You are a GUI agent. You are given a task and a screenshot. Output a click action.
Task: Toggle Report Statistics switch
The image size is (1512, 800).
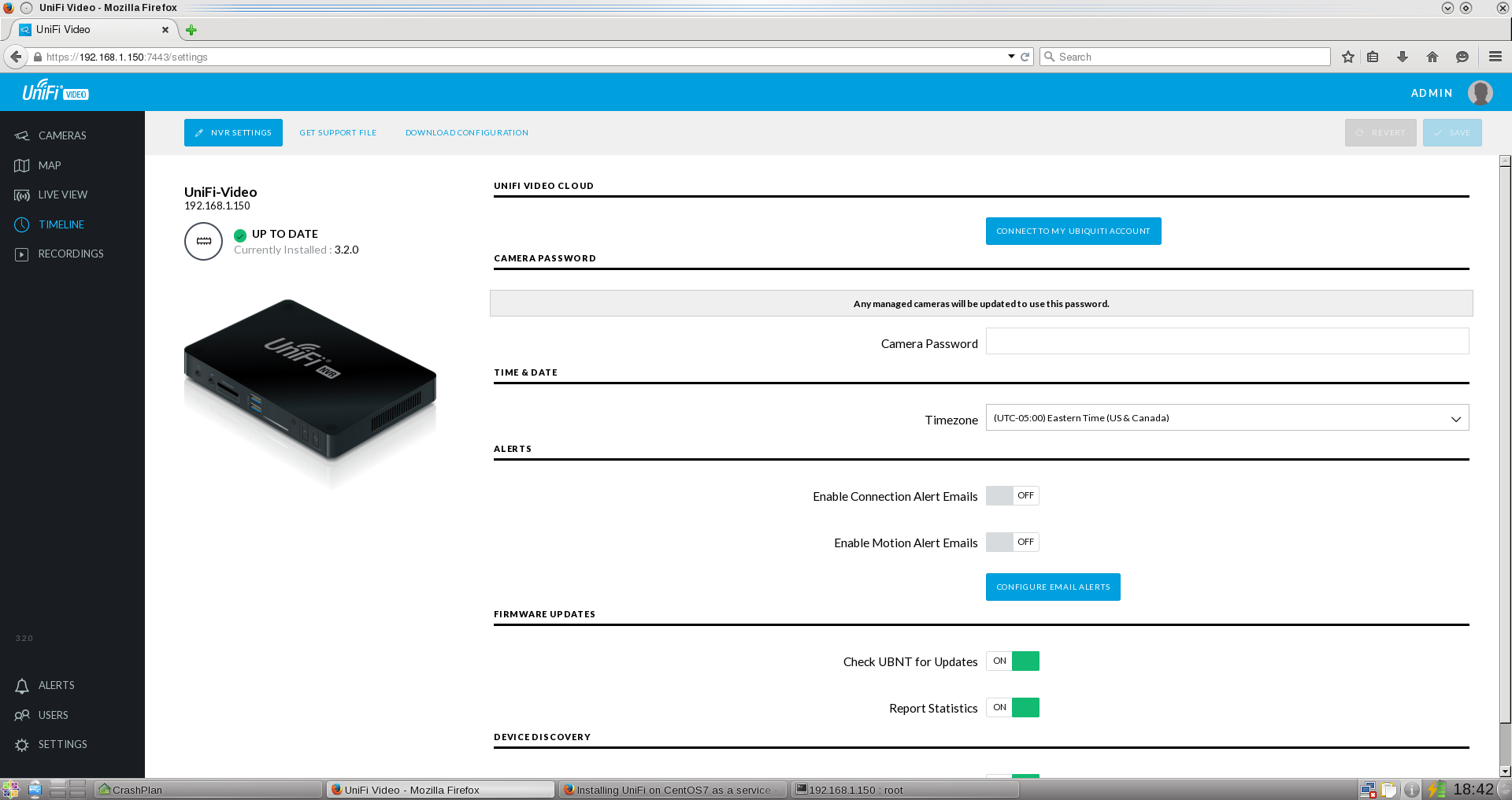(1013, 708)
